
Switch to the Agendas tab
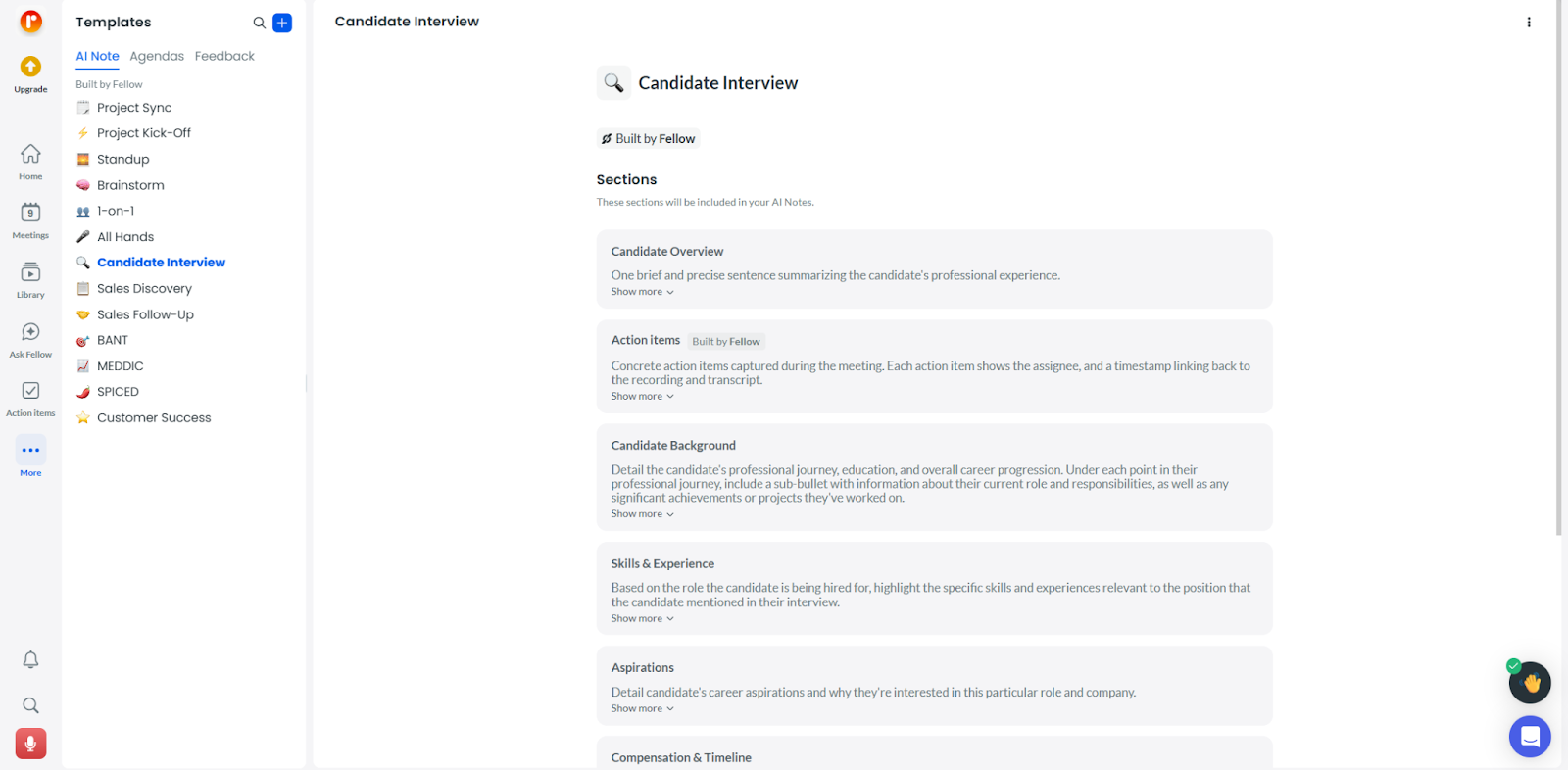click(157, 57)
